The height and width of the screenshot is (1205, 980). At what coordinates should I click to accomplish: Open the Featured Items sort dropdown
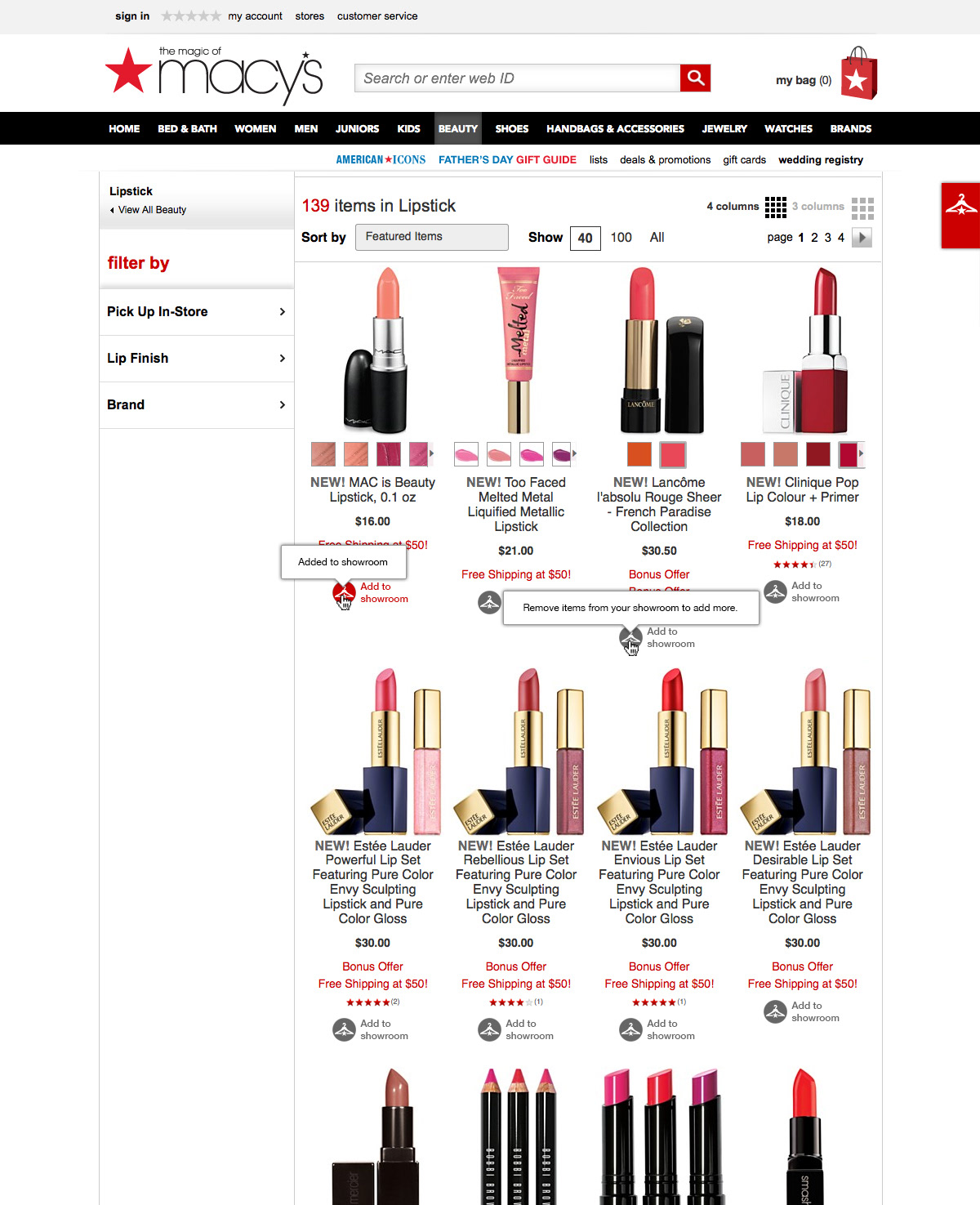(x=432, y=237)
